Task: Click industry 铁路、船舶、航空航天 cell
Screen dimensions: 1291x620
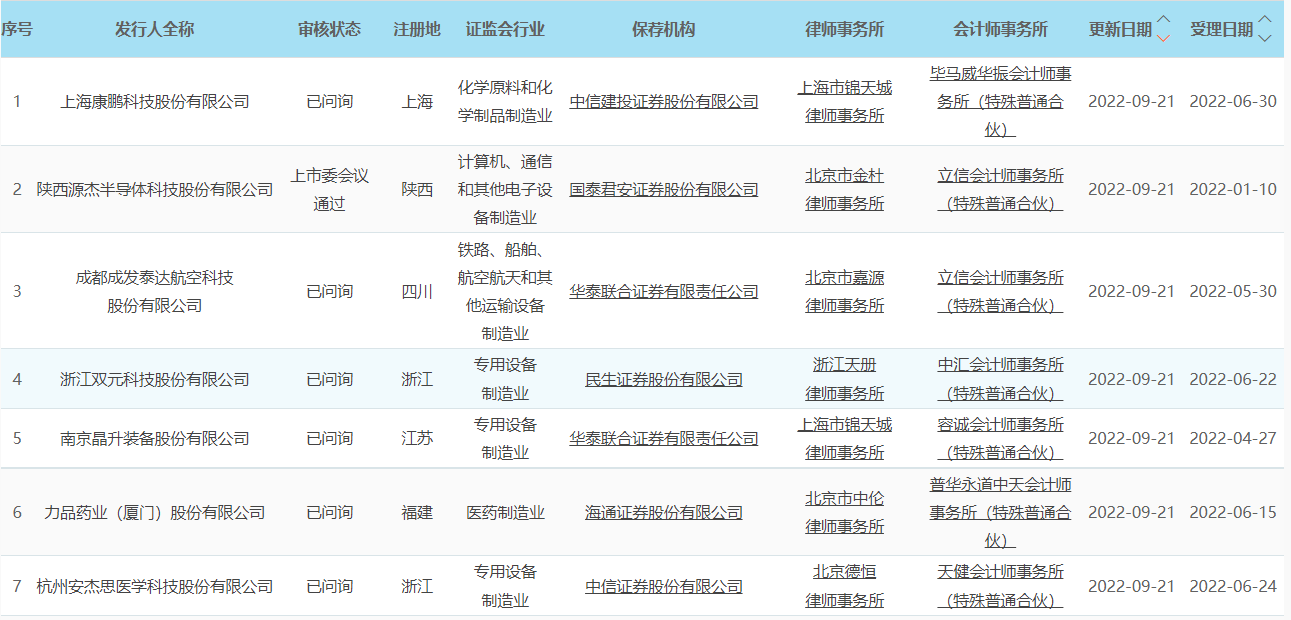Action: pyautogui.click(x=505, y=291)
